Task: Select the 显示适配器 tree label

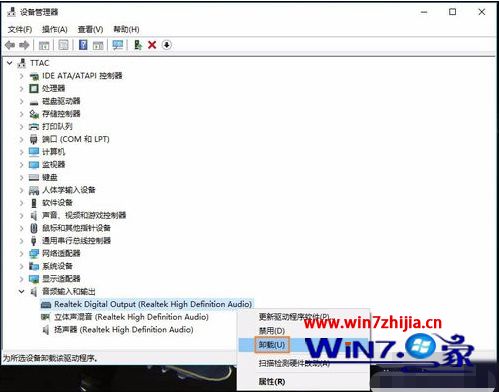Action: pos(61,279)
